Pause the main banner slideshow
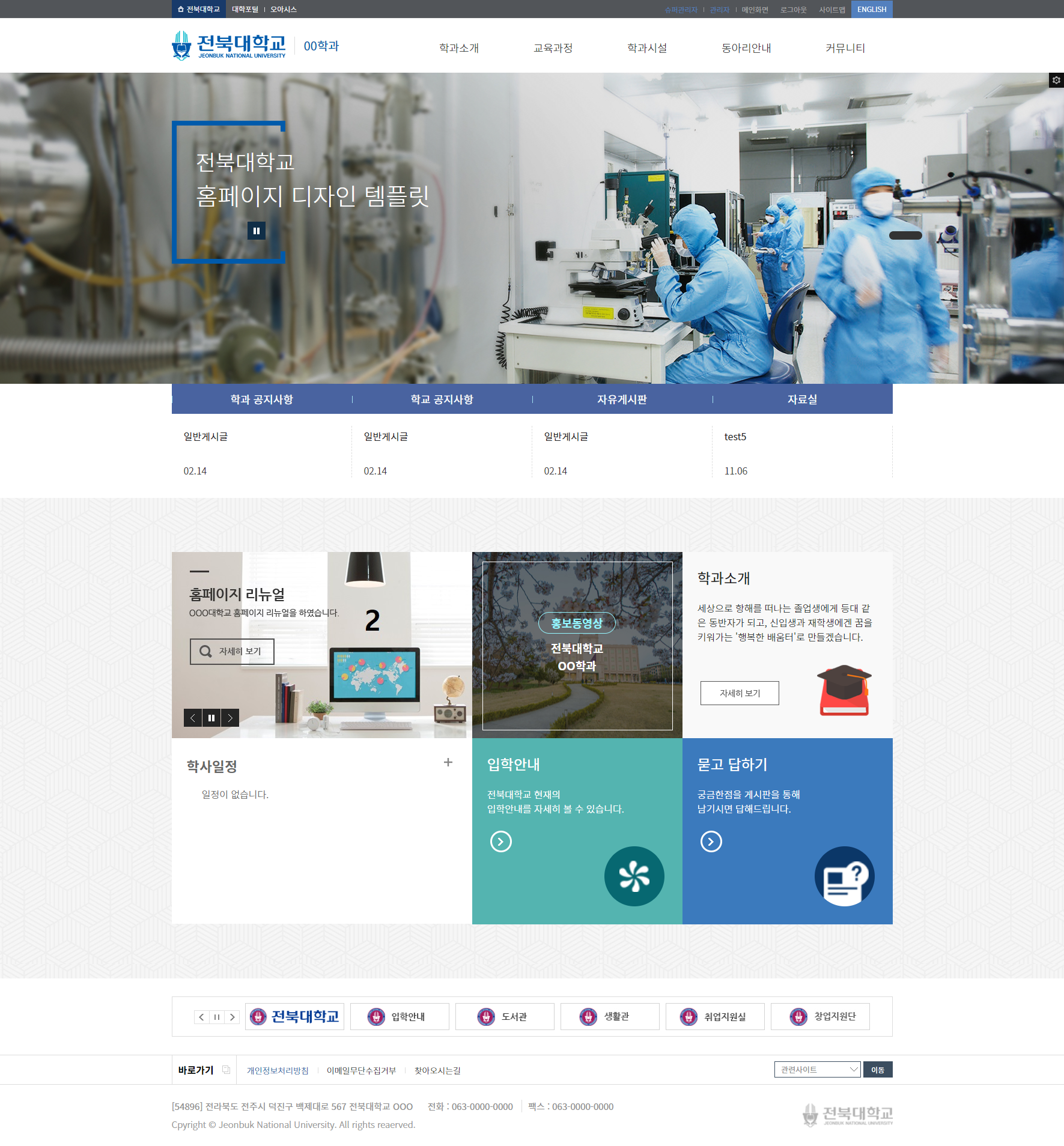1064x1146 pixels. pyautogui.click(x=257, y=231)
